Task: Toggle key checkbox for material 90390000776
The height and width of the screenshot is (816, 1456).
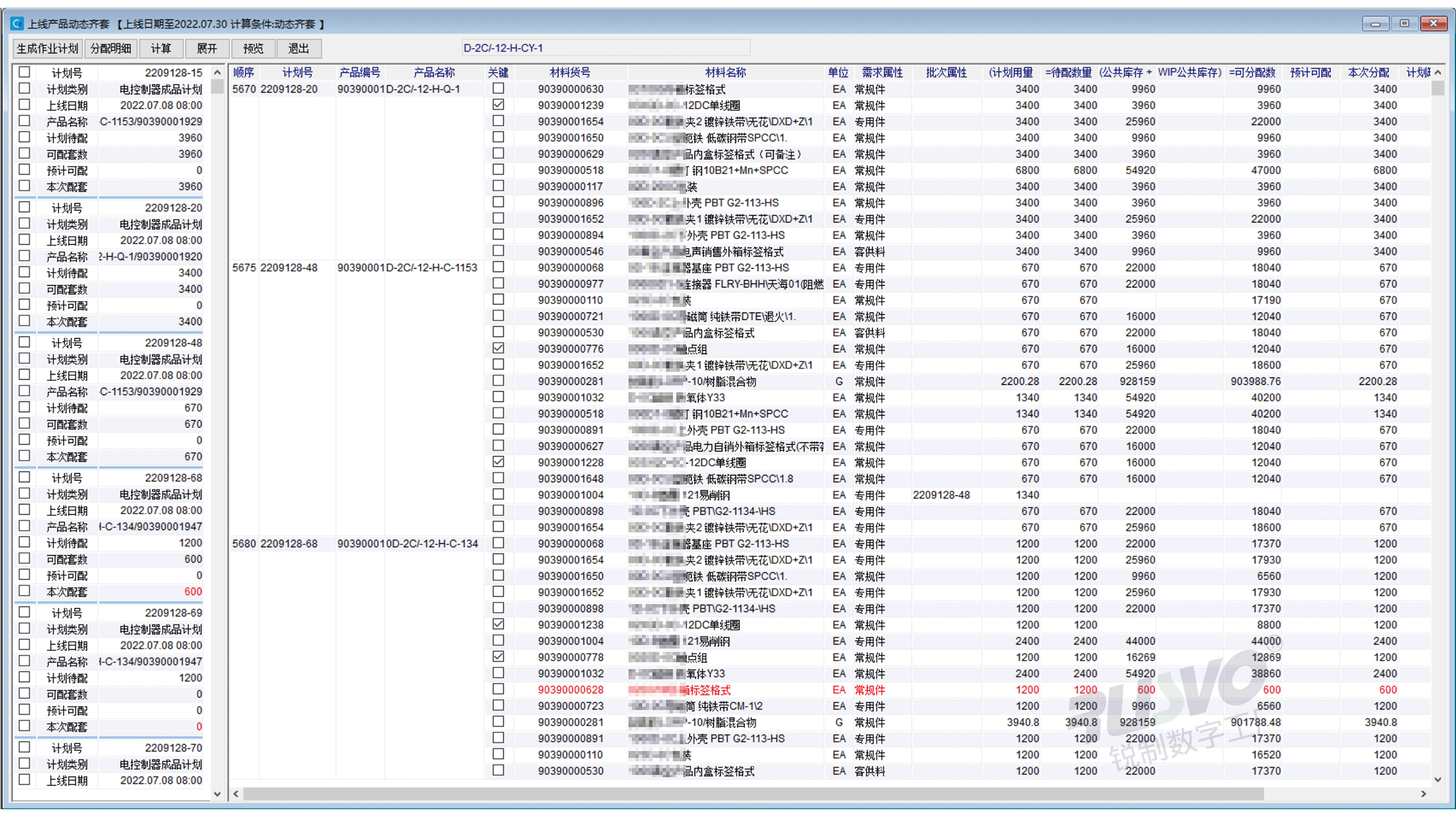Action: pyautogui.click(x=498, y=349)
